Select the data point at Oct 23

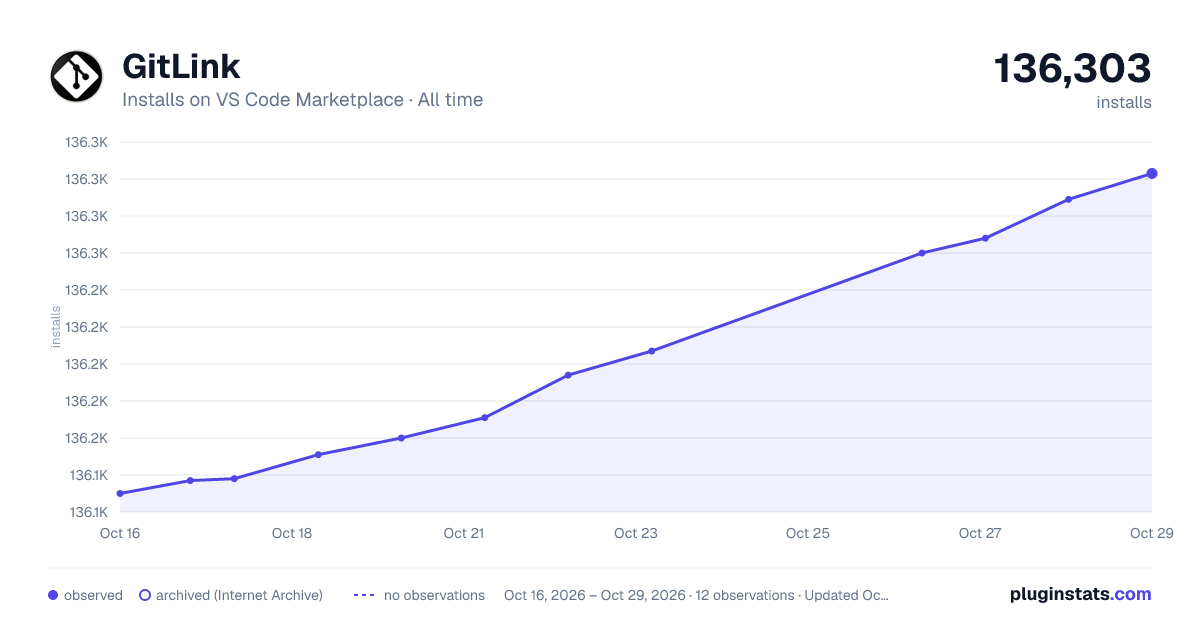651,351
